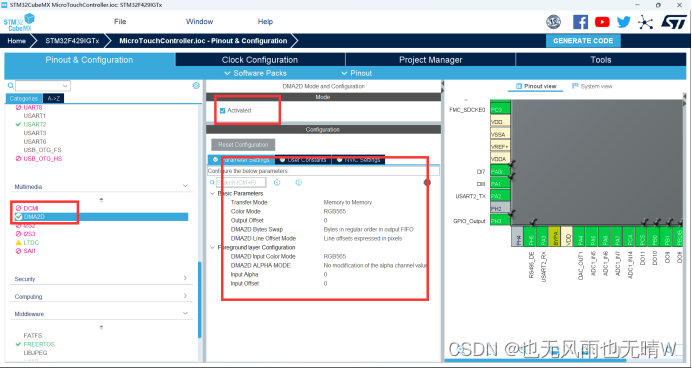
Task: Click the ST community network icon
Action: point(645,22)
